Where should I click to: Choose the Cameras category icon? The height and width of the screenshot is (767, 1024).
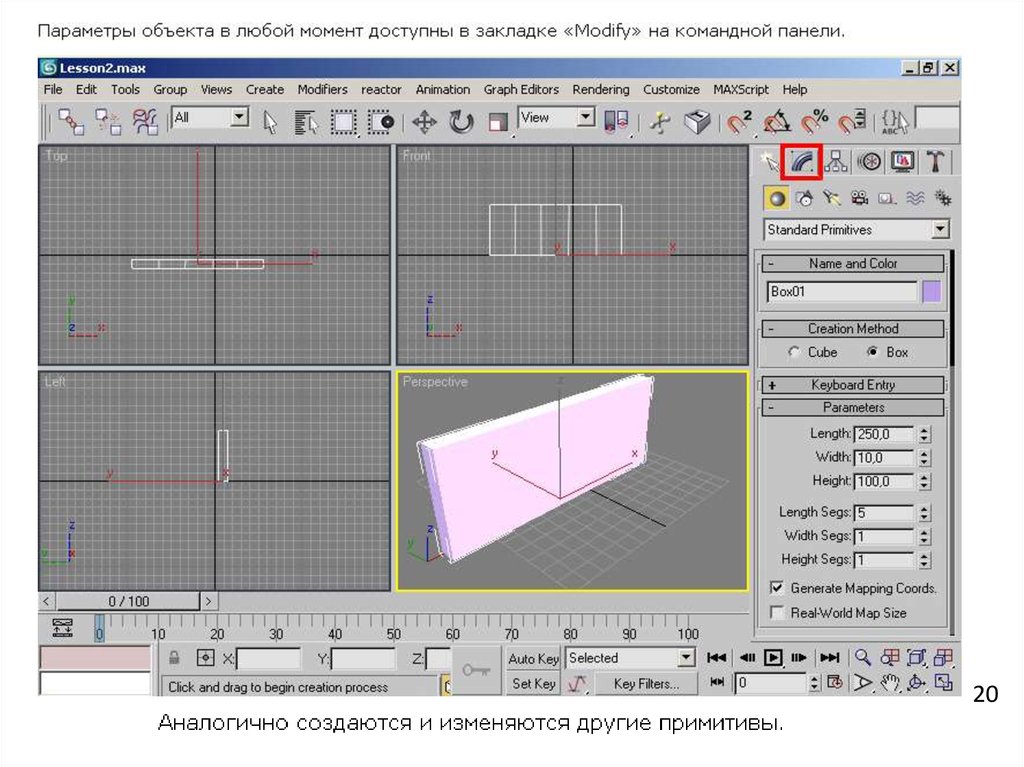(858, 198)
